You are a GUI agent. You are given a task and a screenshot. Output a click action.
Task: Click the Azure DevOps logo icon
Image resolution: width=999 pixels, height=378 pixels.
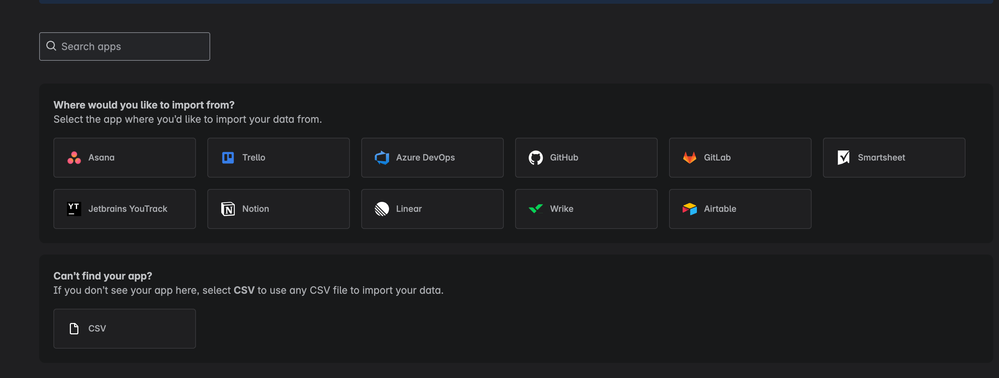click(x=382, y=157)
